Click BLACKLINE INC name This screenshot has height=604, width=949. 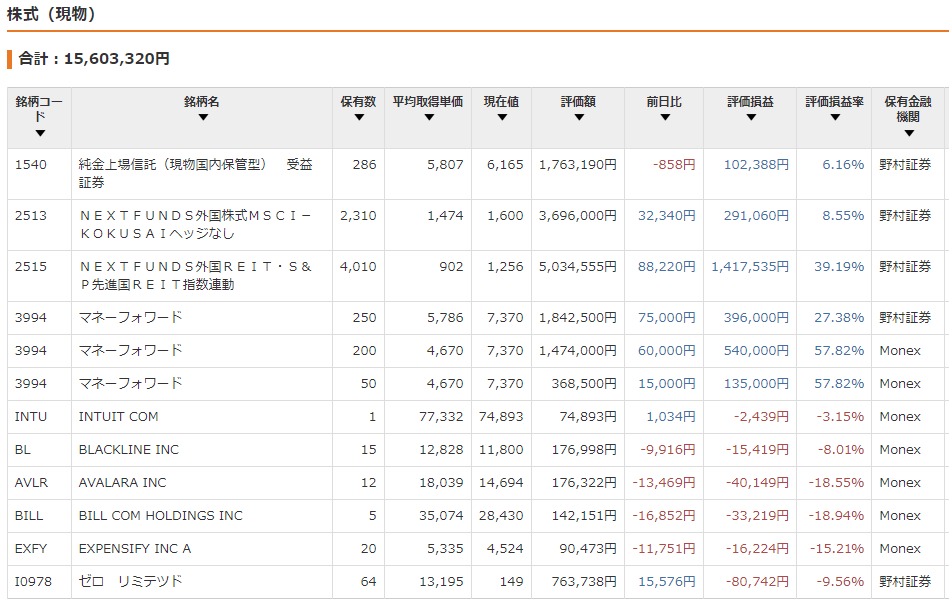129,450
